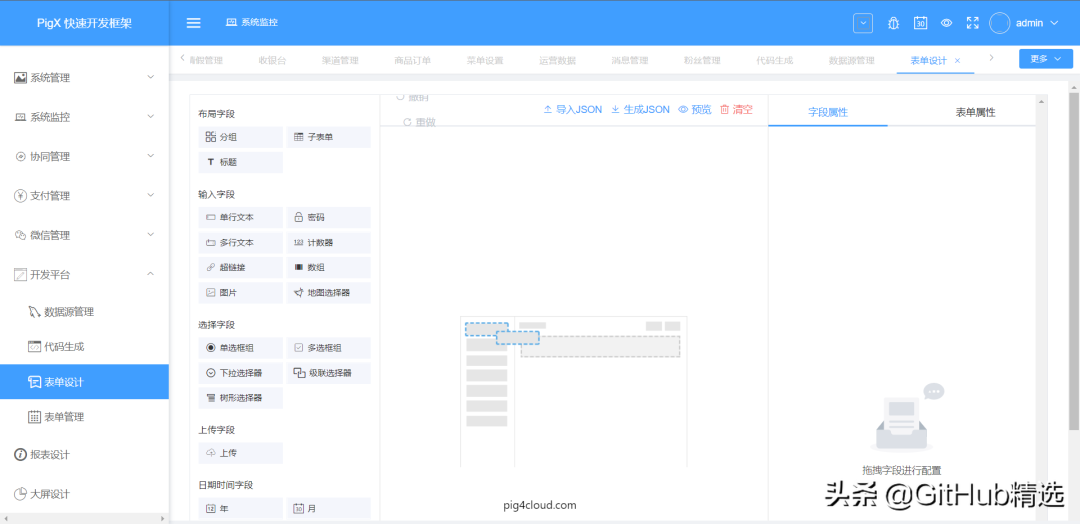
Task: Select the 多选框组 field component
Action: (x=329, y=348)
